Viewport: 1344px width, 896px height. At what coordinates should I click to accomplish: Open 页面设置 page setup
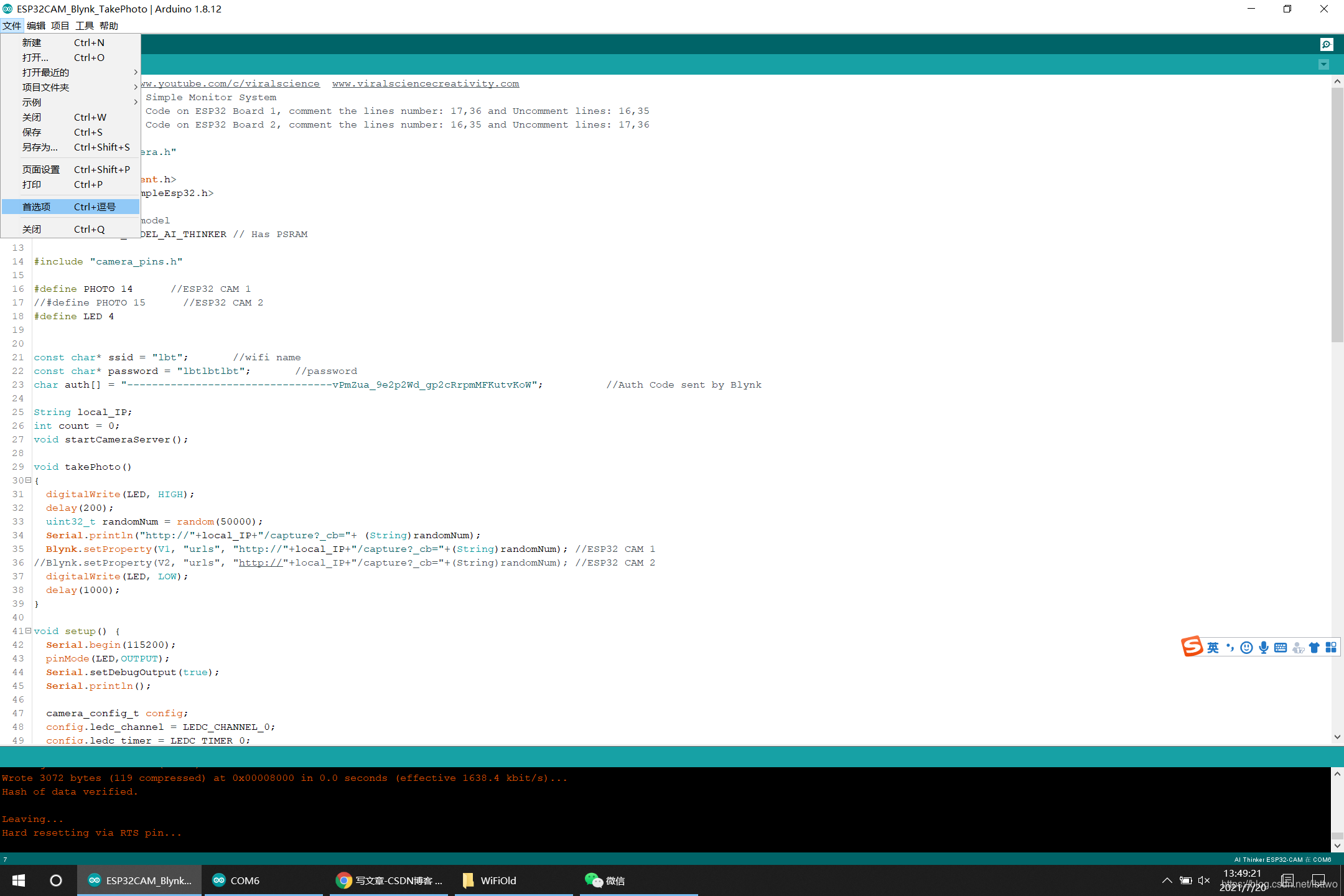click(x=70, y=169)
